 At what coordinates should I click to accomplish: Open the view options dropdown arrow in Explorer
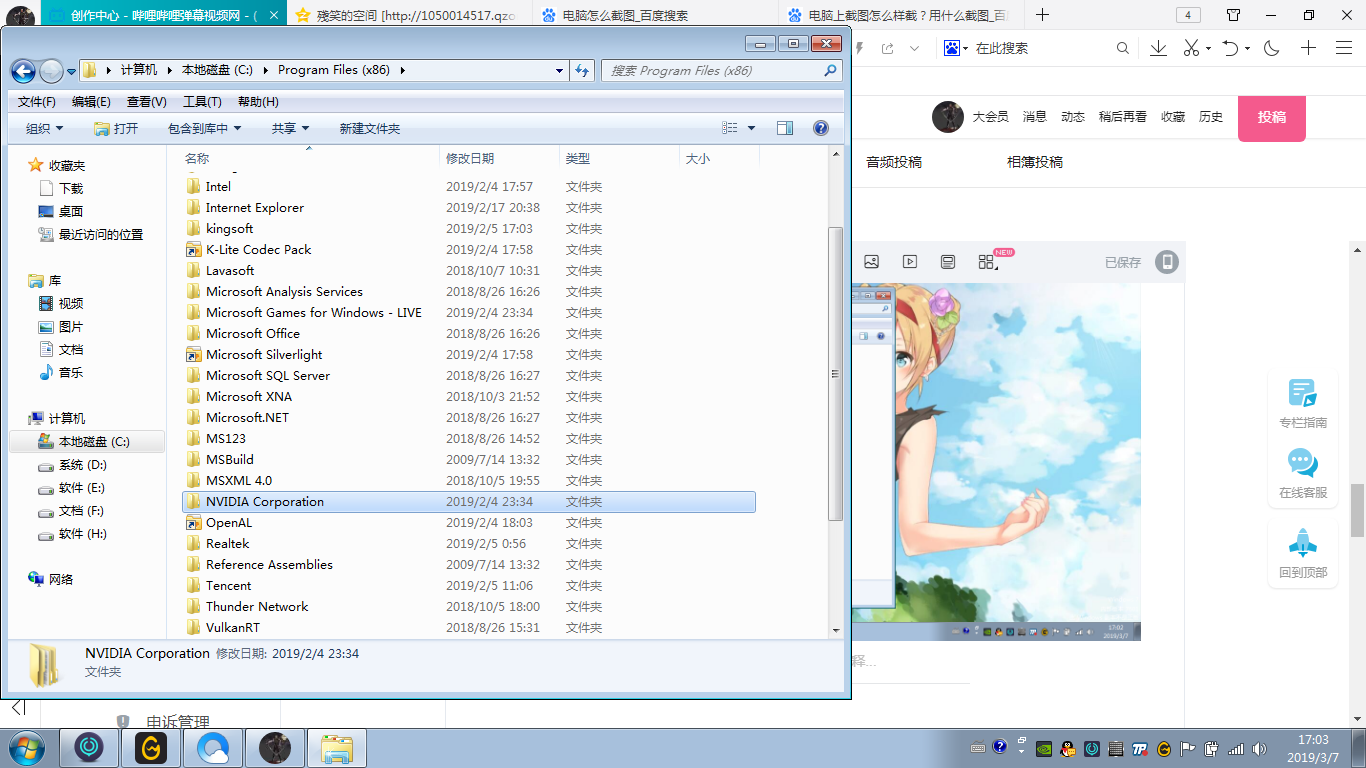[x=751, y=128]
